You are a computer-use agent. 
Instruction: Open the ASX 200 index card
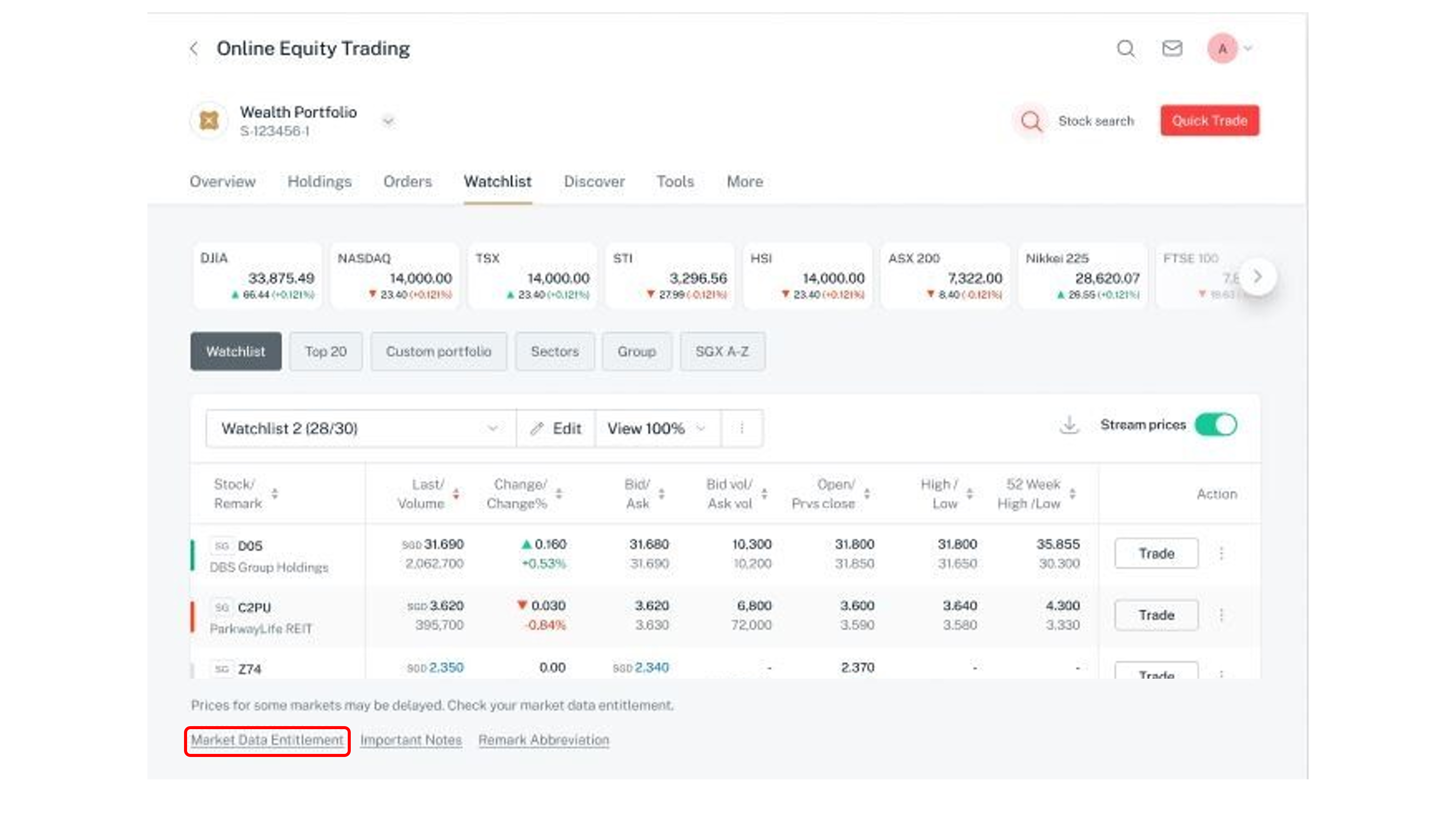[946, 276]
